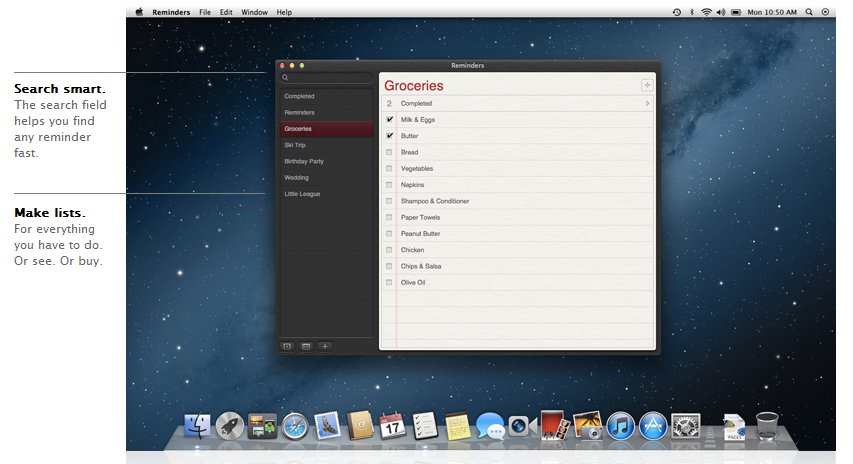853x464 pixels.
Task: Uncheck the Milk & Eggs reminder
Action: (x=390, y=120)
